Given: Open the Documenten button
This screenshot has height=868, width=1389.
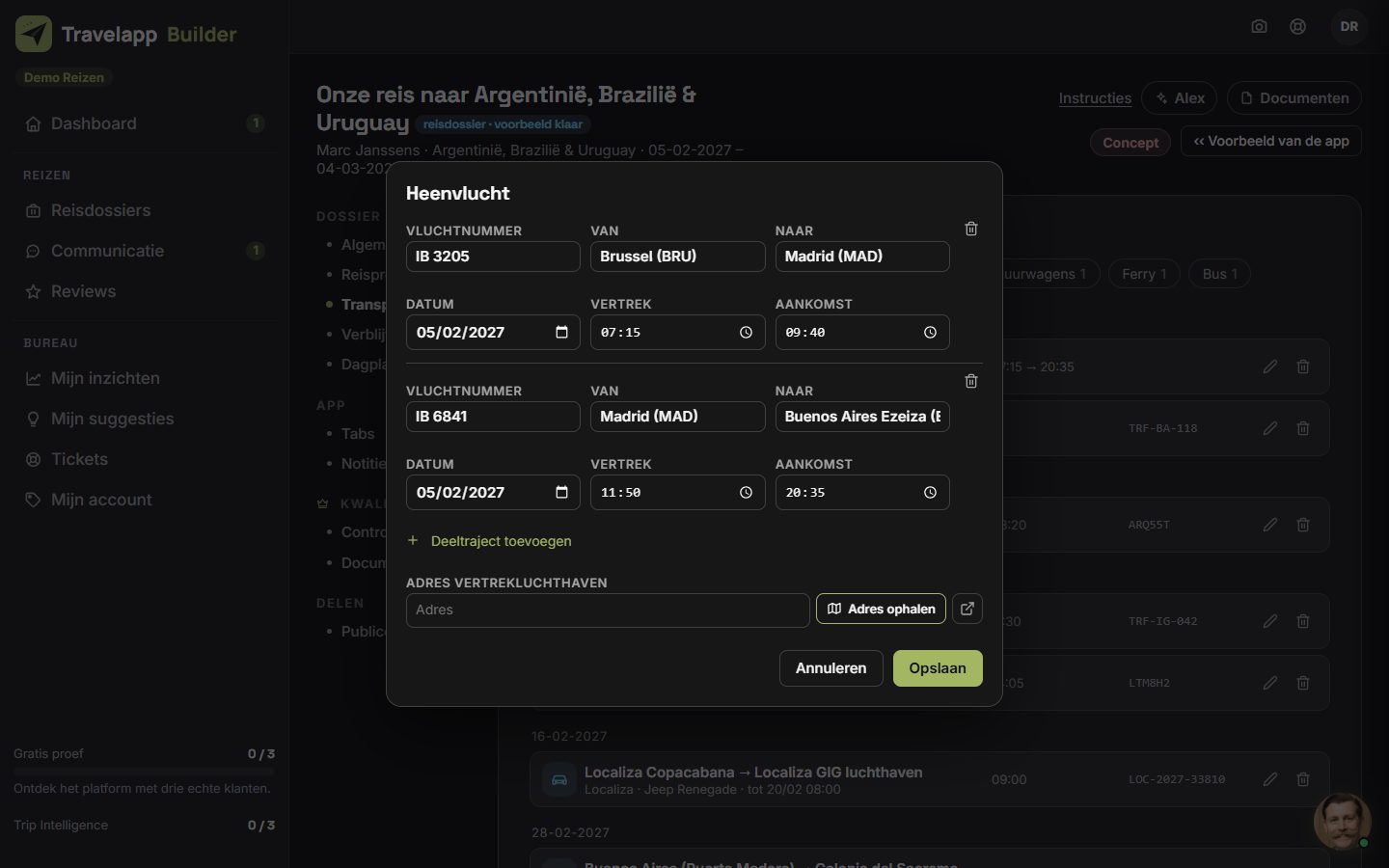Looking at the screenshot, I should pos(1294,98).
